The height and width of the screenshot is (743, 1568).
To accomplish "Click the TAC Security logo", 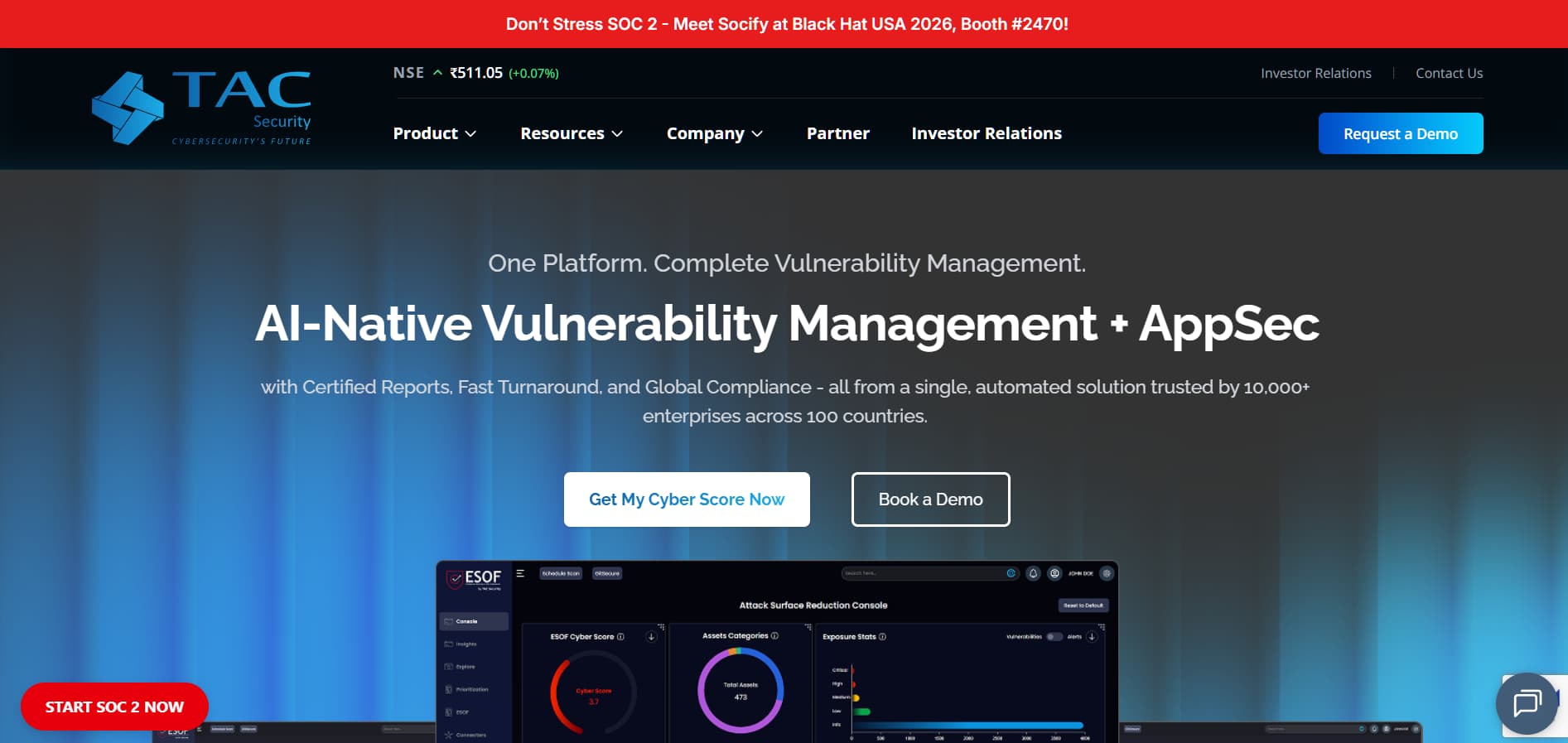I will pos(201,109).
